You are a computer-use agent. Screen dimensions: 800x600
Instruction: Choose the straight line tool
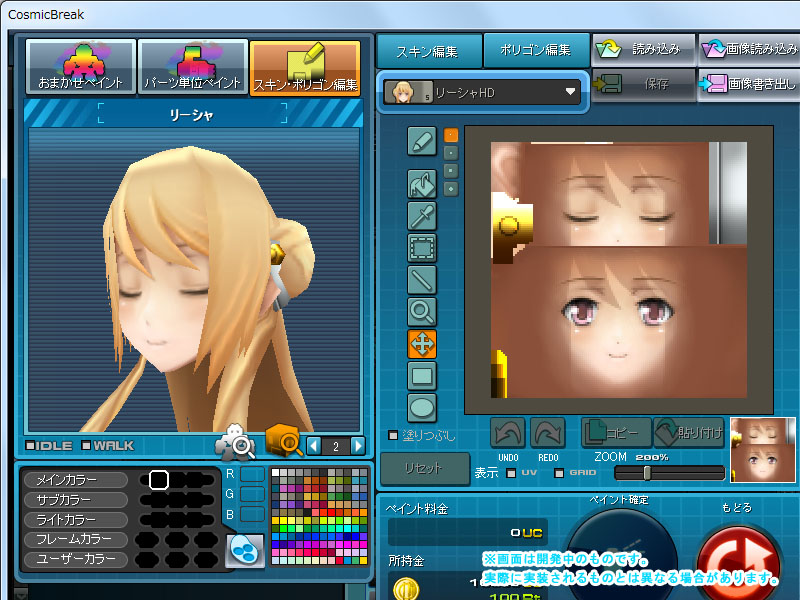[422, 279]
